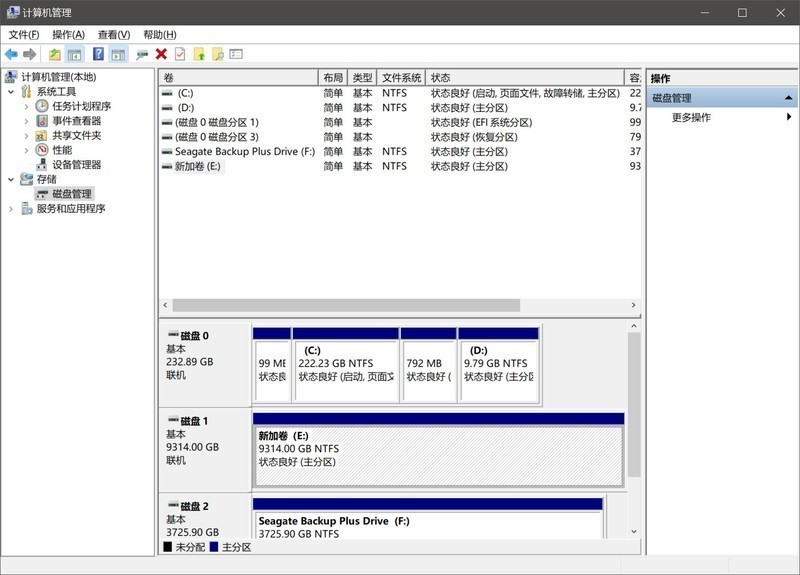This screenshot has height=575, width=800.
Task: Toggle the Show/Hide Console Tree icon
Action: click(x=74, y=54)
